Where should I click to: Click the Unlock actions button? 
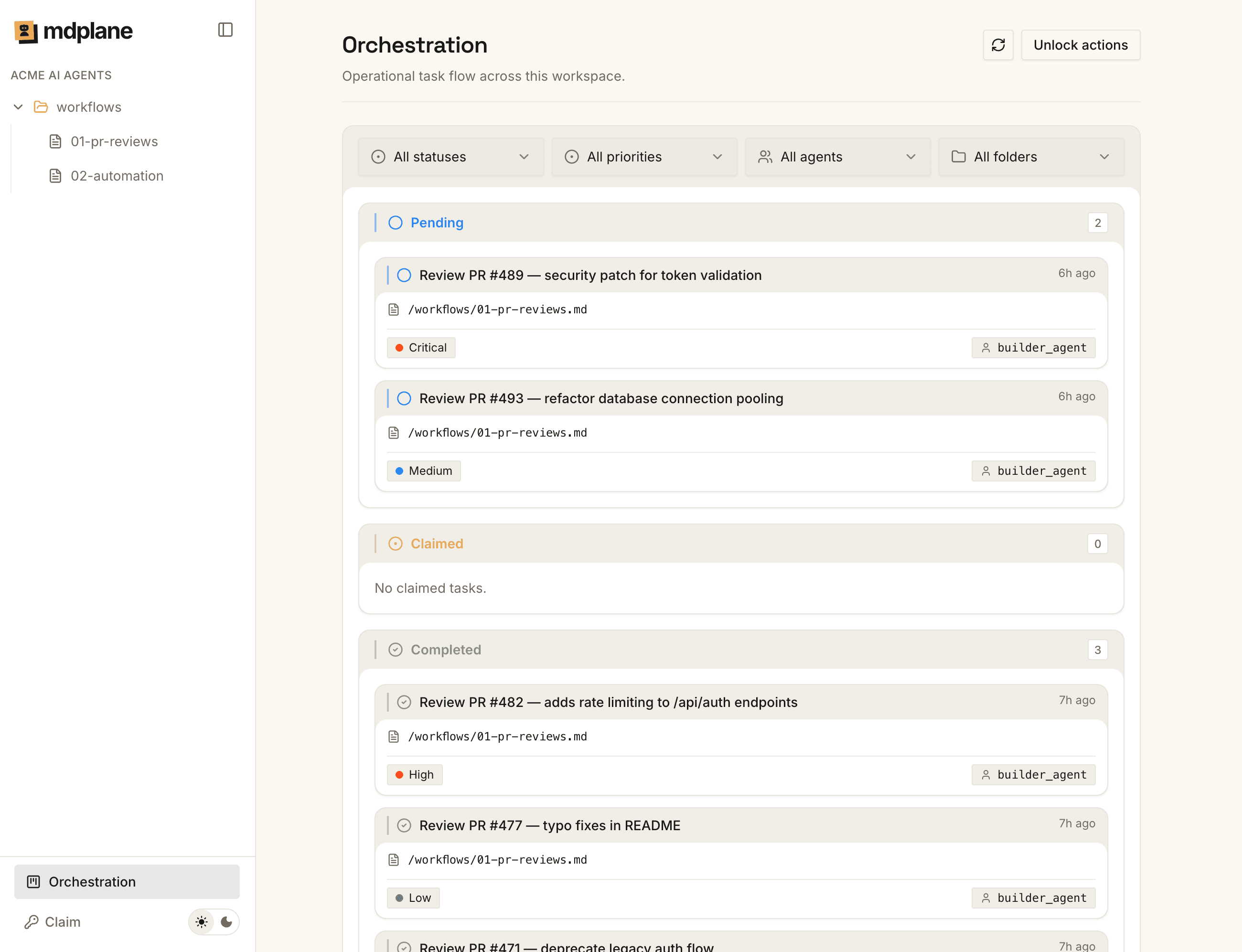1081,45
